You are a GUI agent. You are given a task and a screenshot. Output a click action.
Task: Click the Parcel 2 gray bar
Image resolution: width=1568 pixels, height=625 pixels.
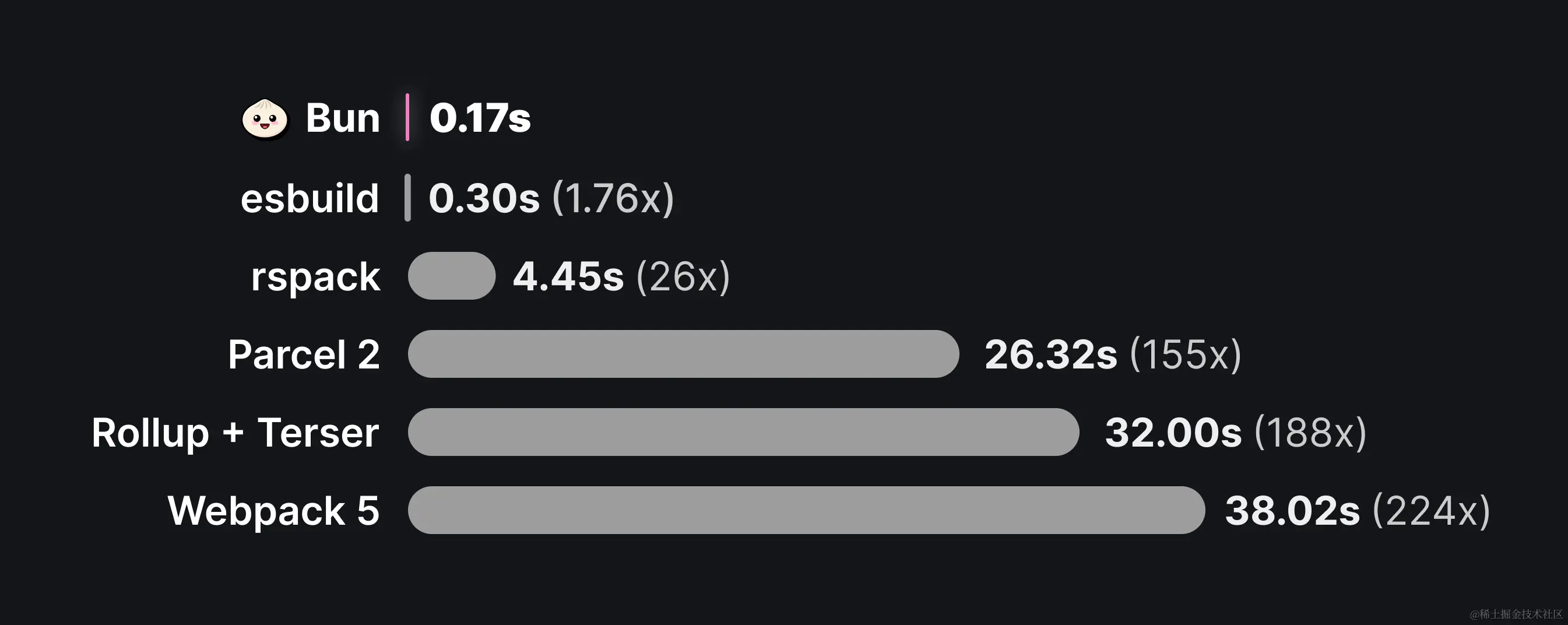coord(684,353)
